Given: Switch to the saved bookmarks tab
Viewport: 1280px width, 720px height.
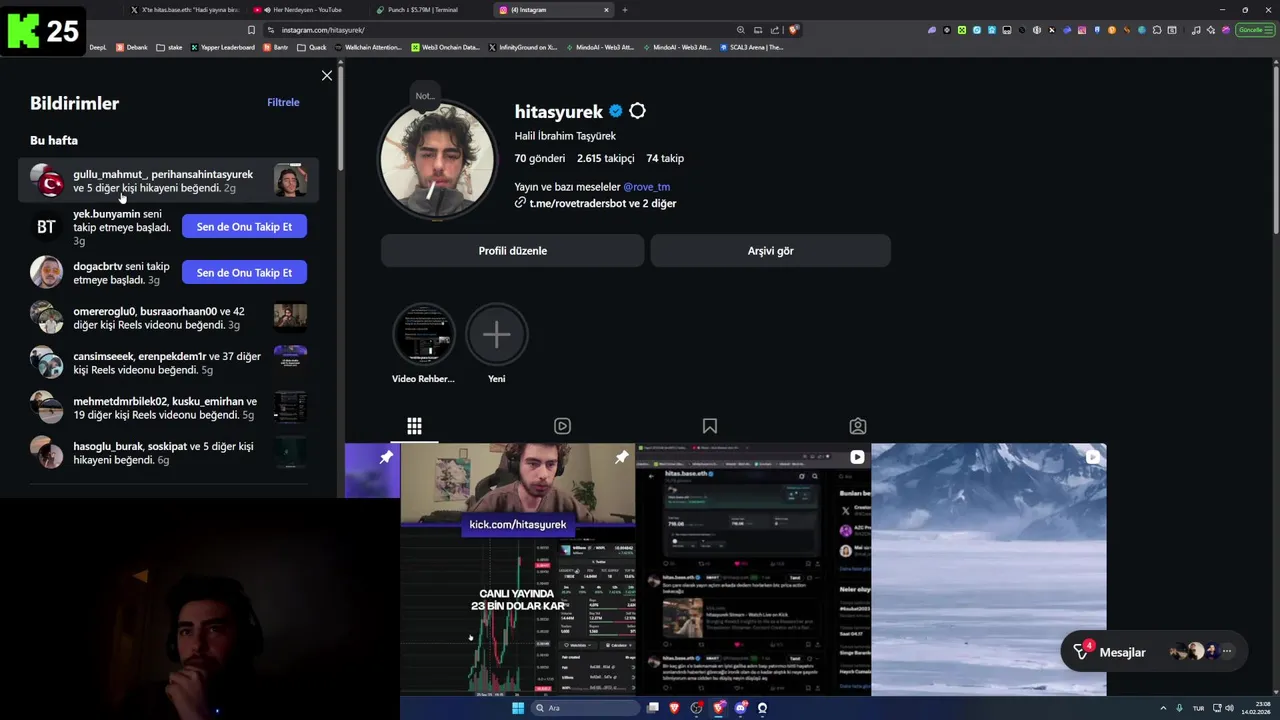Looking at the screenshot, I should [710, 426].
